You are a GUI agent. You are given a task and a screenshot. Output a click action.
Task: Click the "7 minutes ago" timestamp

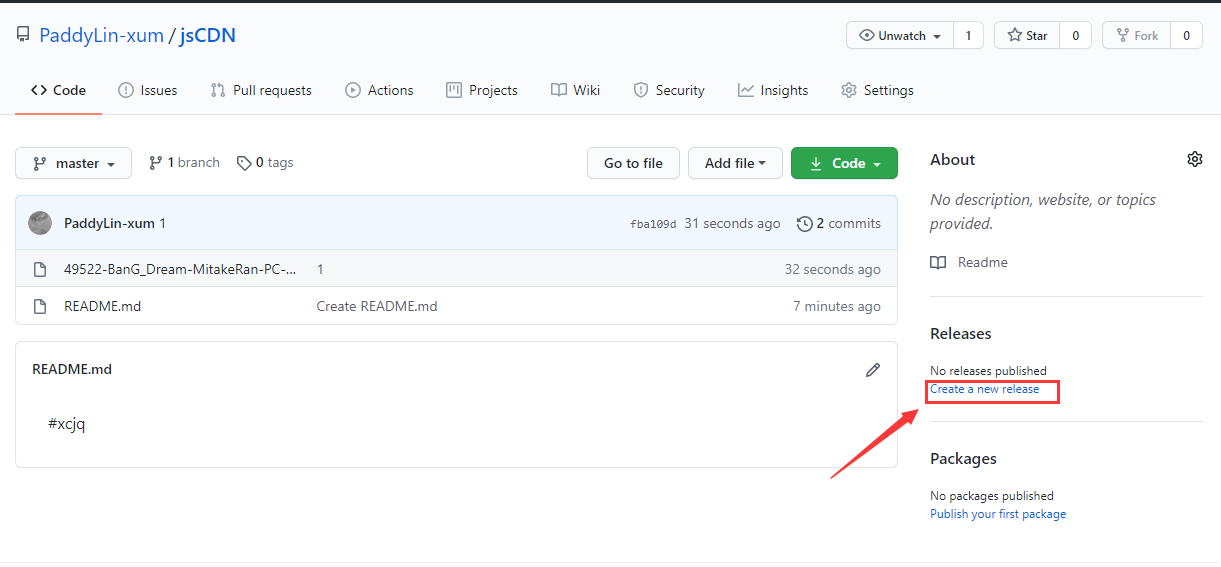[837, 306]
